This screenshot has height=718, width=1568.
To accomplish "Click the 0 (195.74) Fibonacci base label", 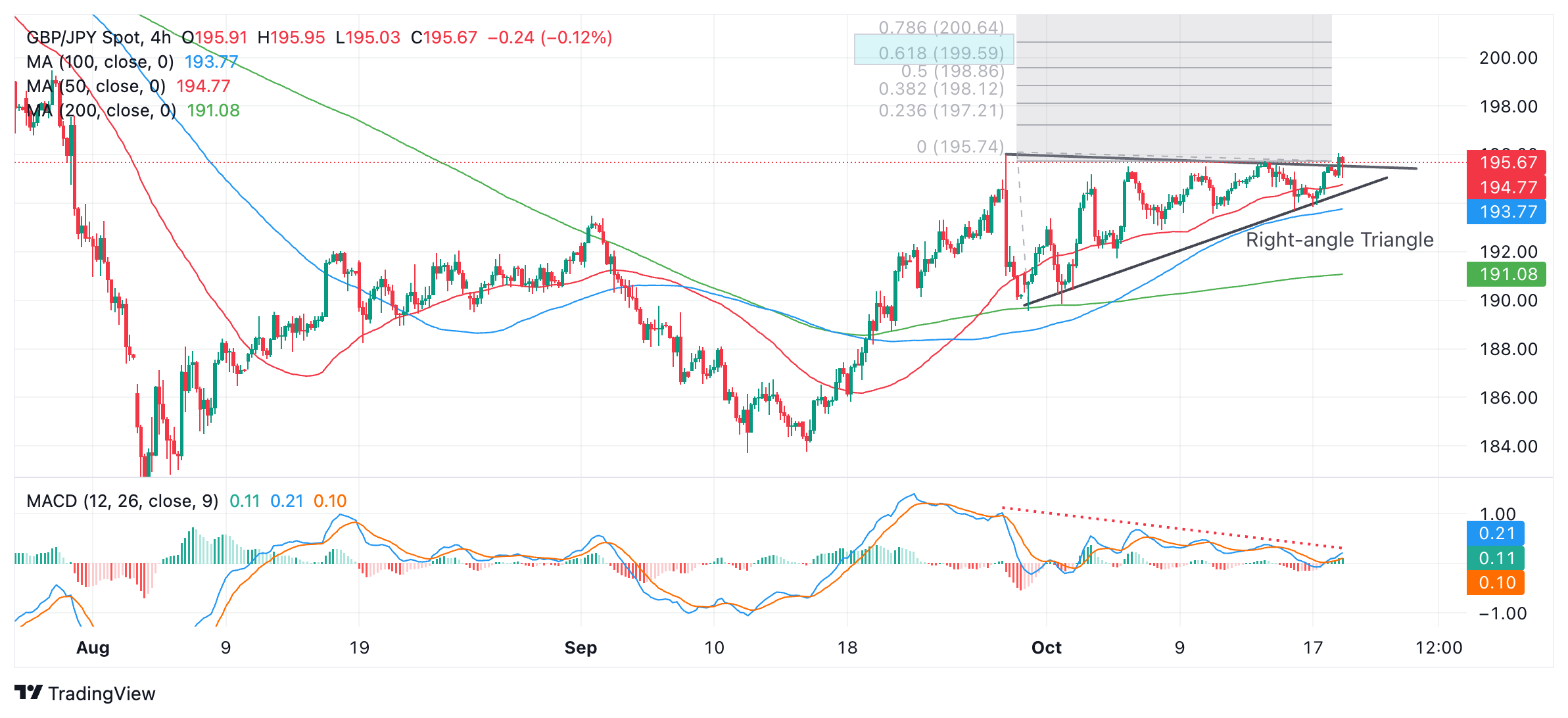I will point(960,146).
